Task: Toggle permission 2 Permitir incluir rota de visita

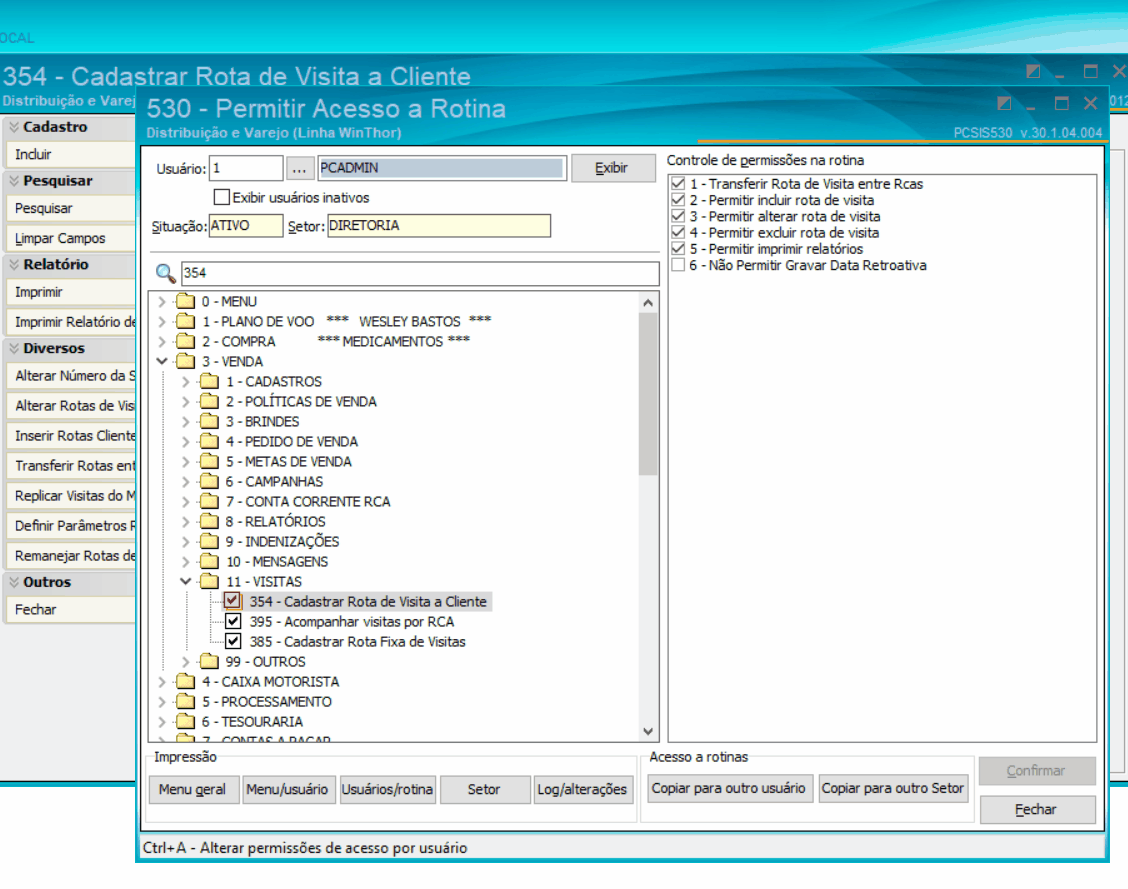Action: click(678, 200)
